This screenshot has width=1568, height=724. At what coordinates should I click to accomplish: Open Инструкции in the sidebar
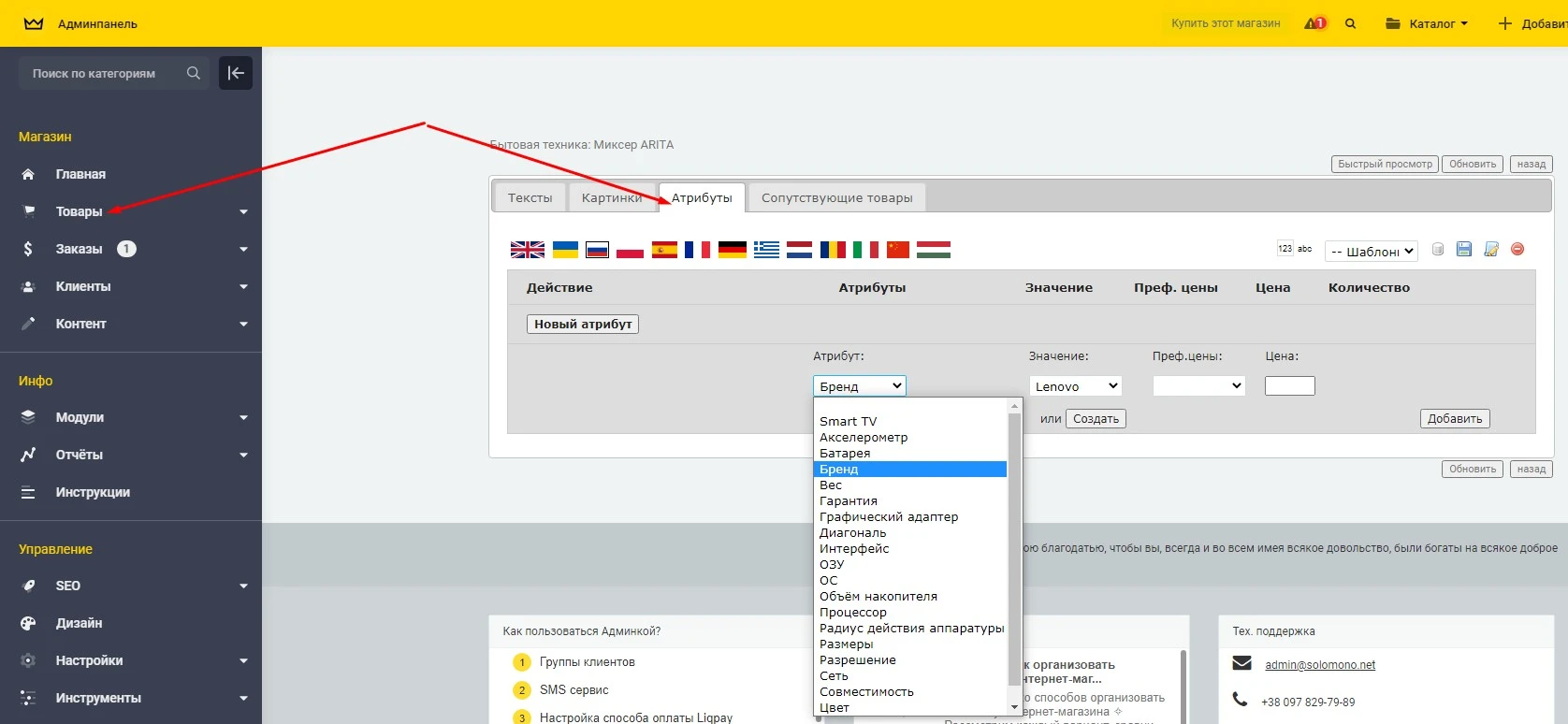coord(93,492)
